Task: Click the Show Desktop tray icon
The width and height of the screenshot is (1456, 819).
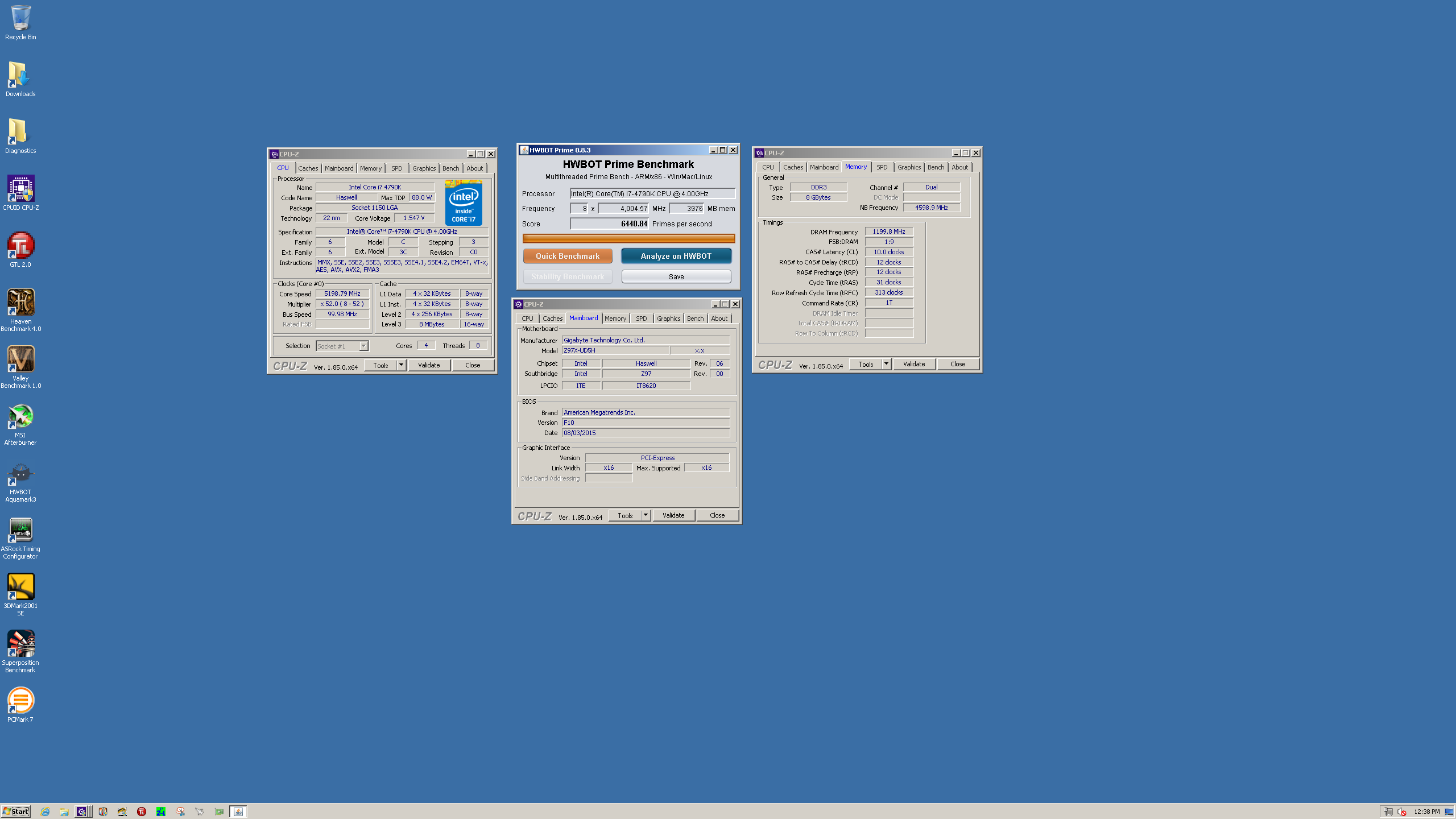Action: point(1449,812)
